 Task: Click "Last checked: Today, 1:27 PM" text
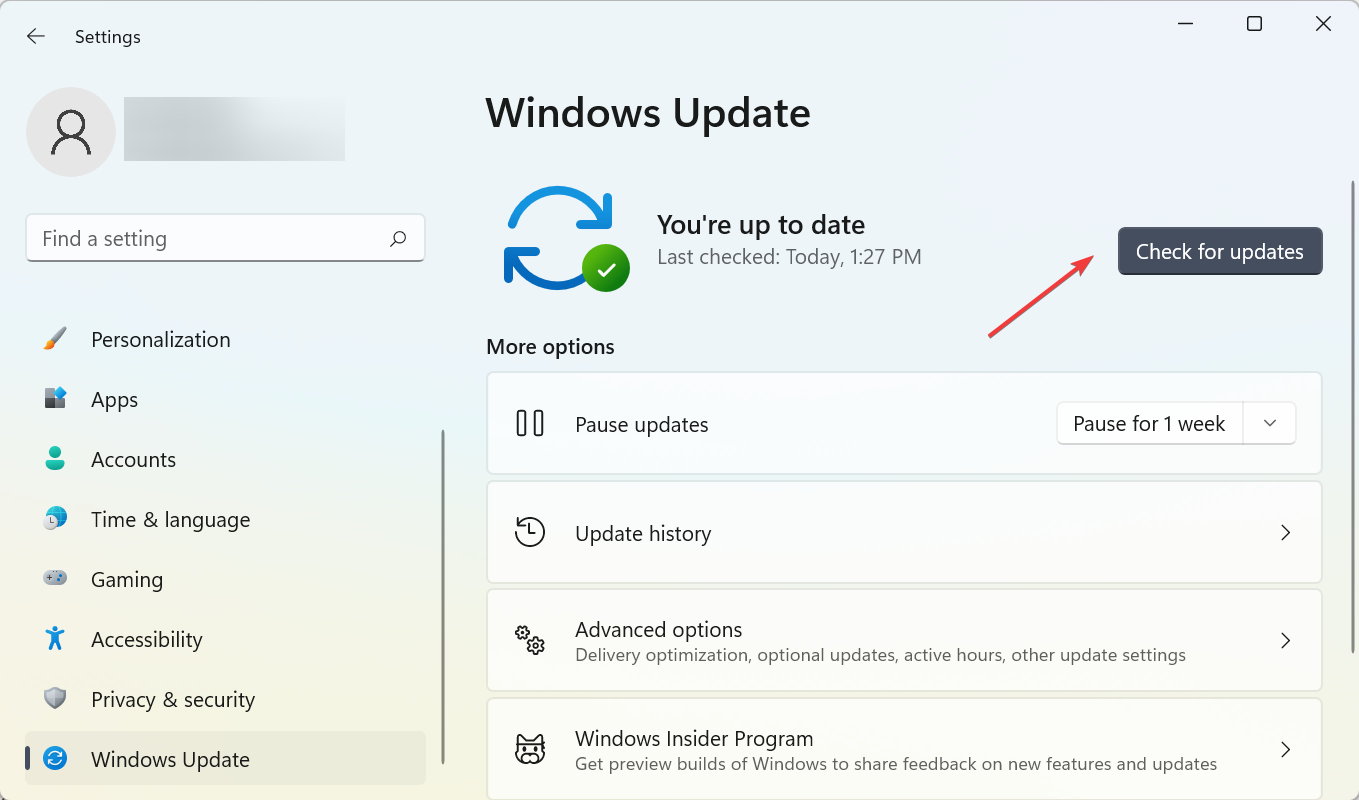pyautogui.click(x=789, y=257)
